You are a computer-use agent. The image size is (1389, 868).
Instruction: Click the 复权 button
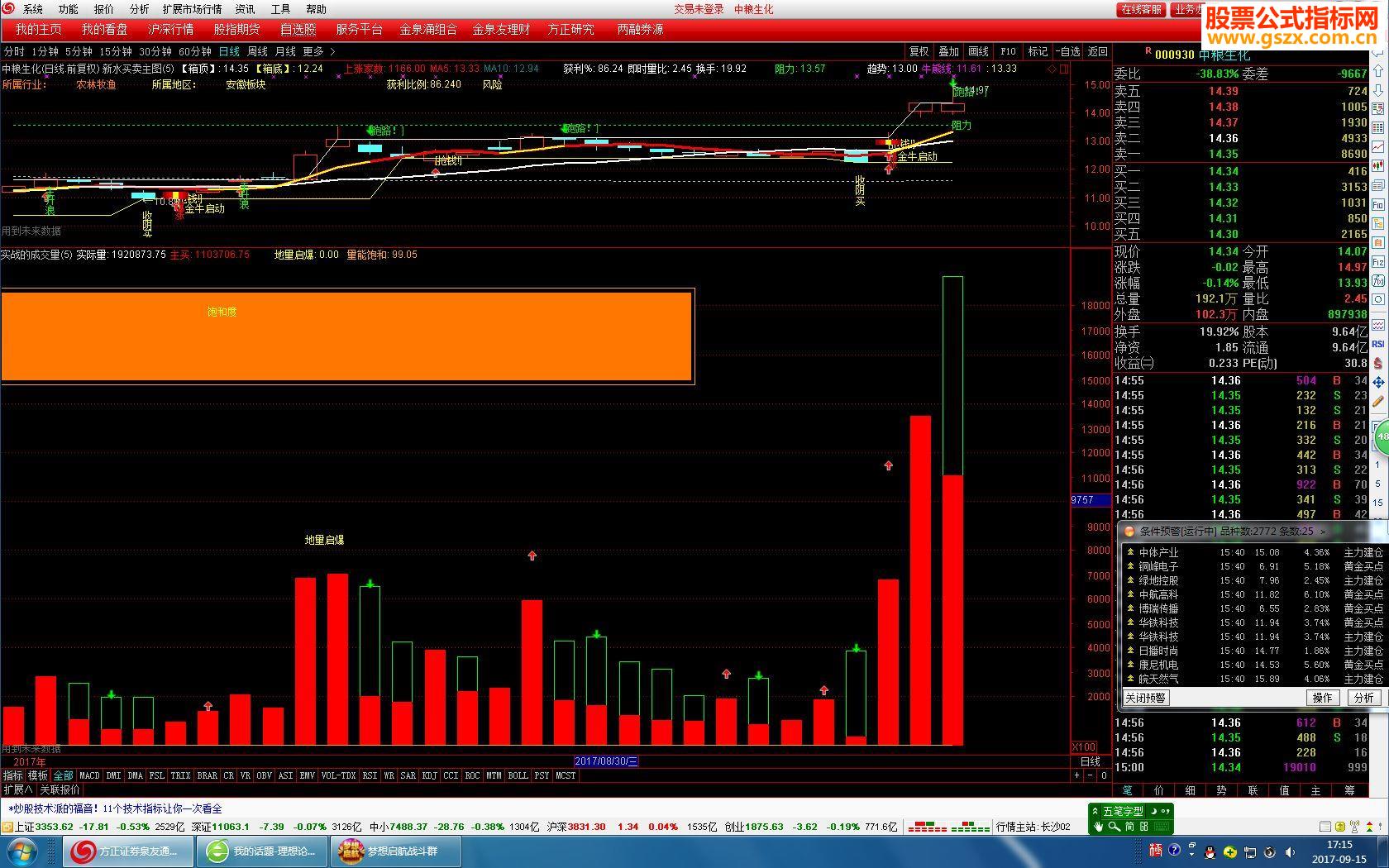(919, 51)
